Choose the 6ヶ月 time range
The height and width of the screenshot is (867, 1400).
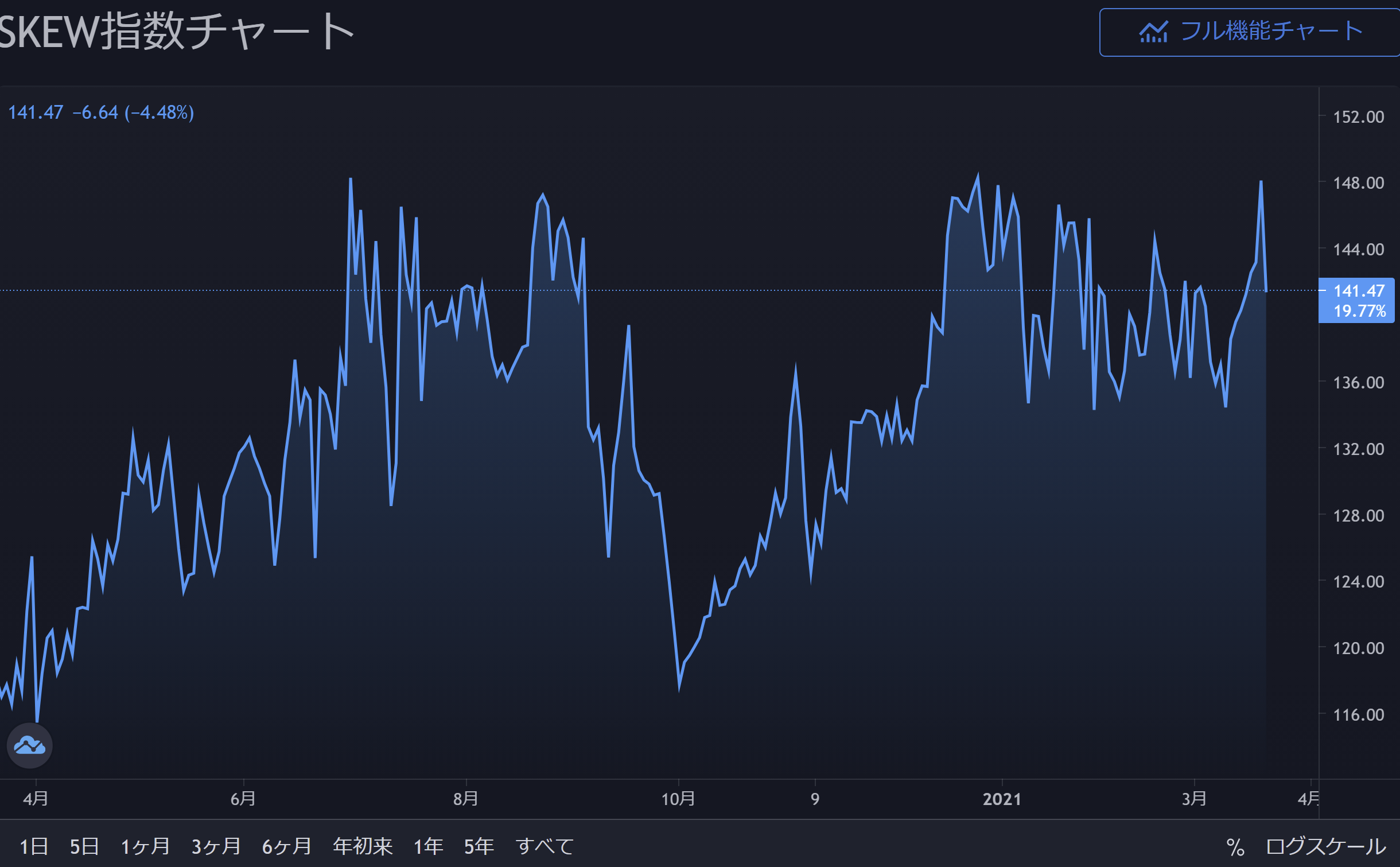286,846
